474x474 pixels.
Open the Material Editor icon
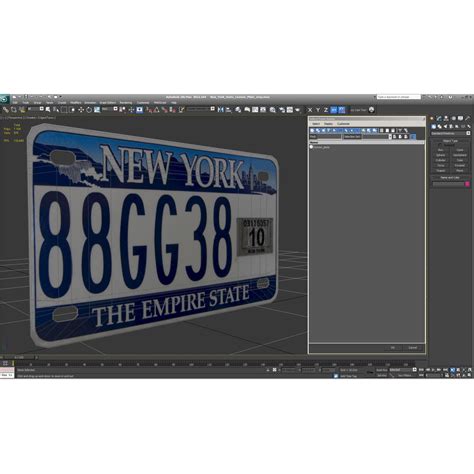273,109
